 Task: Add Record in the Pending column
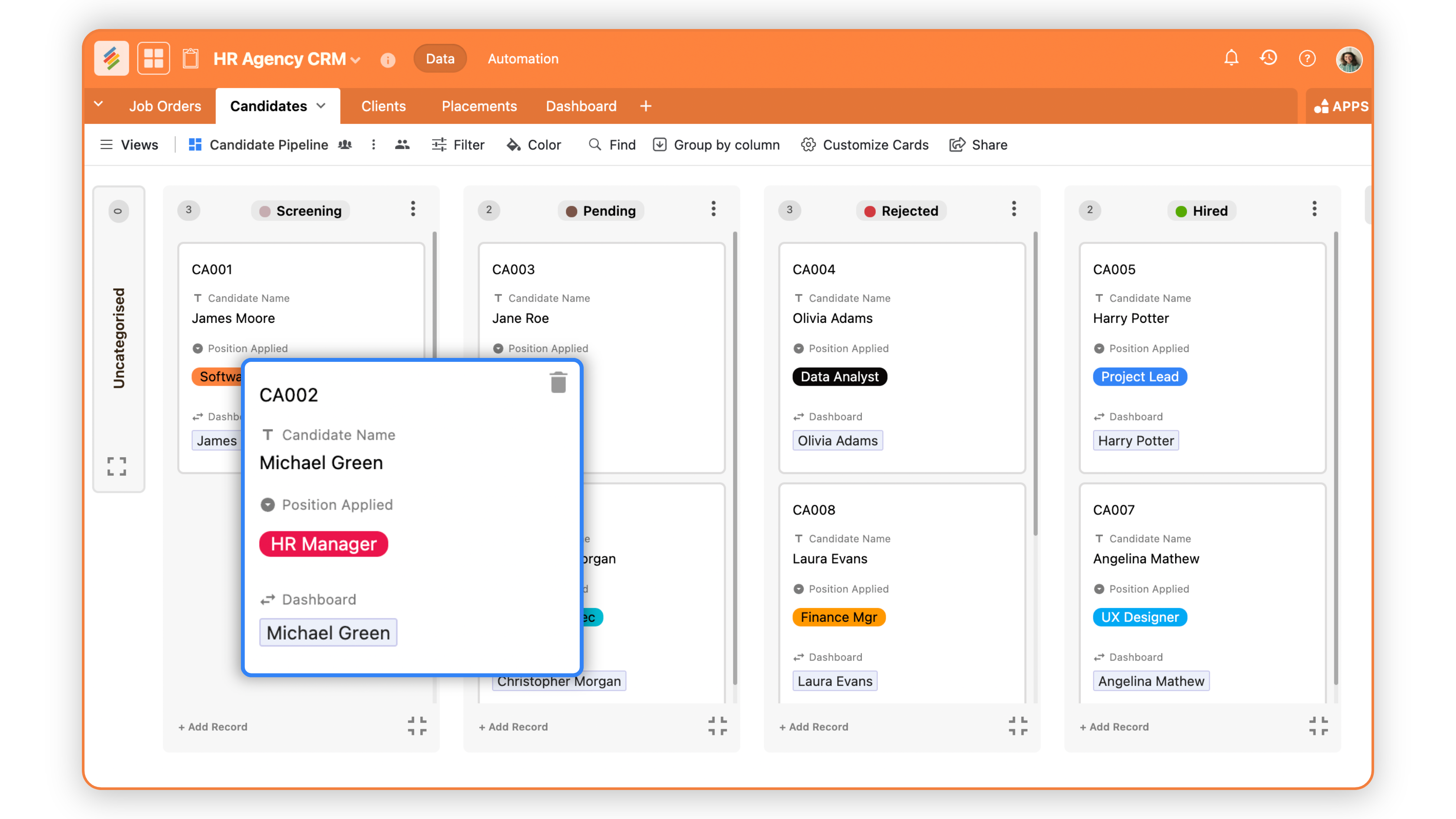pos(513,727)
